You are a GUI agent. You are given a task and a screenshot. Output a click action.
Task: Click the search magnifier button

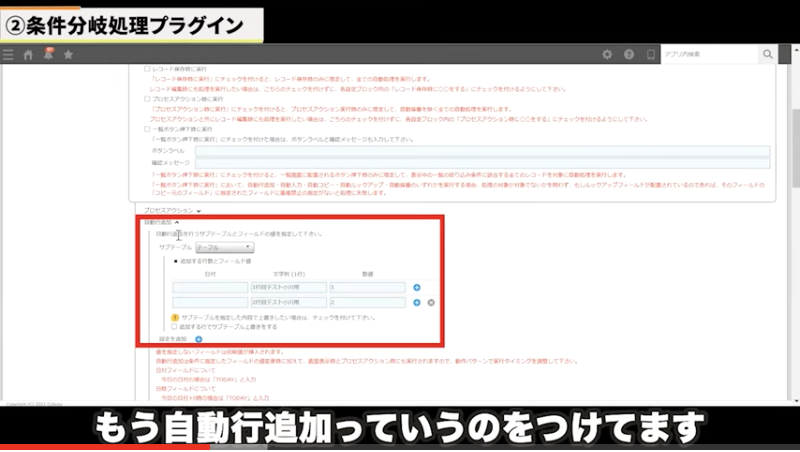click(768, 54)
